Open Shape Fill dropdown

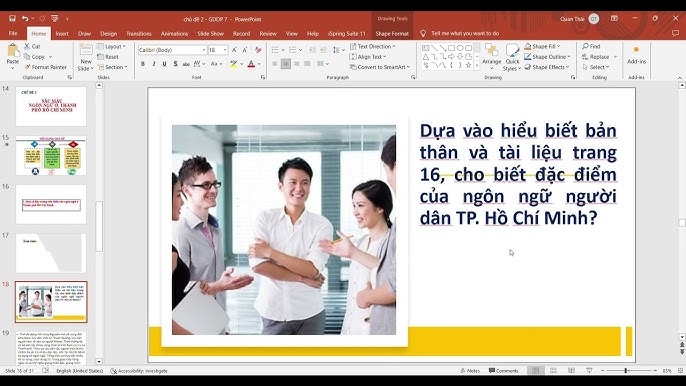[x=542, y=46]
